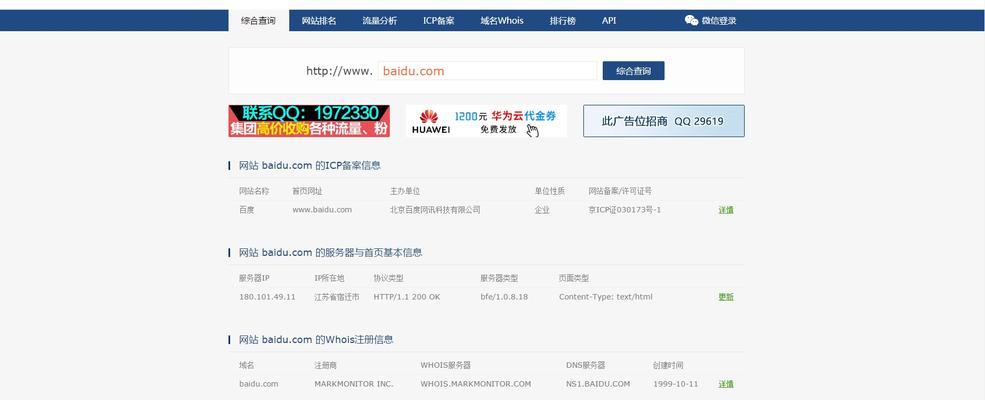Click 微信登录 link text

point(719,21)
